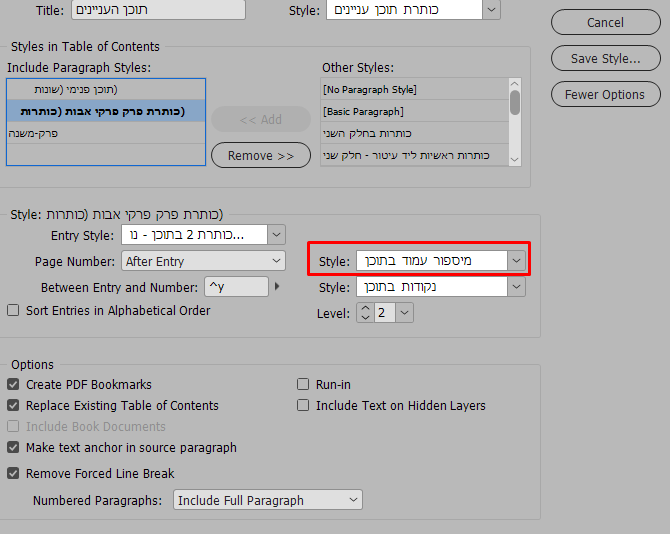This screenshot has width=670, height=534.
Task: Edit the Title text field
Action: [159, 9]
